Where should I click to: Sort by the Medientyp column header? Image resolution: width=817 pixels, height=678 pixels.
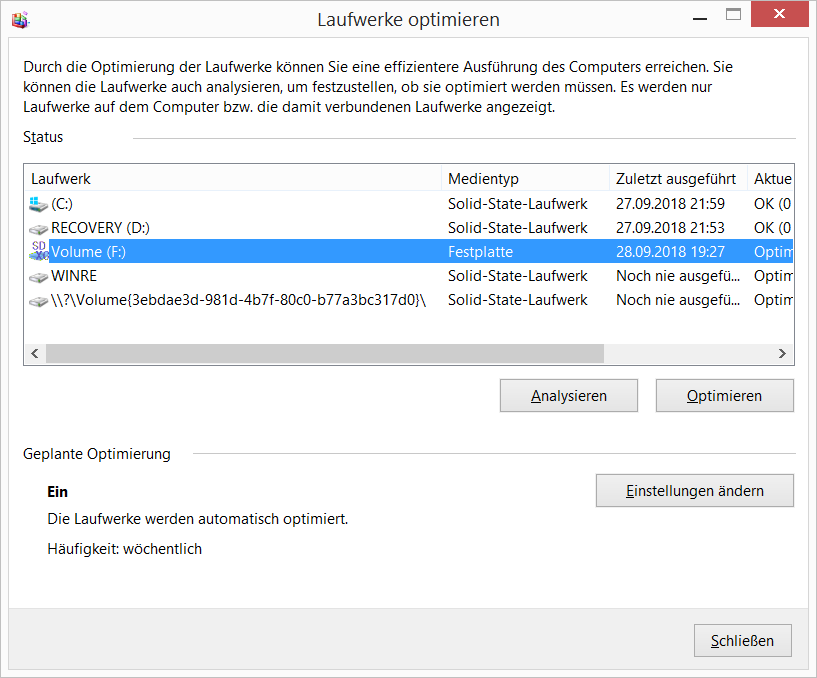click(525, 179)
